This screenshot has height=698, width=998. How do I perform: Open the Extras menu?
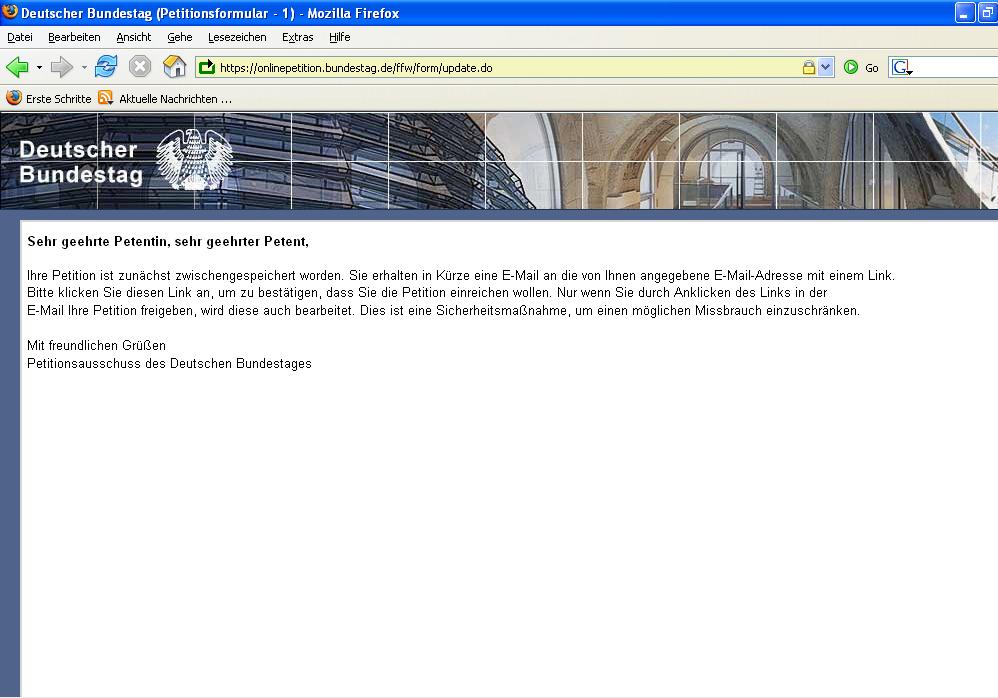pos(297,37)
